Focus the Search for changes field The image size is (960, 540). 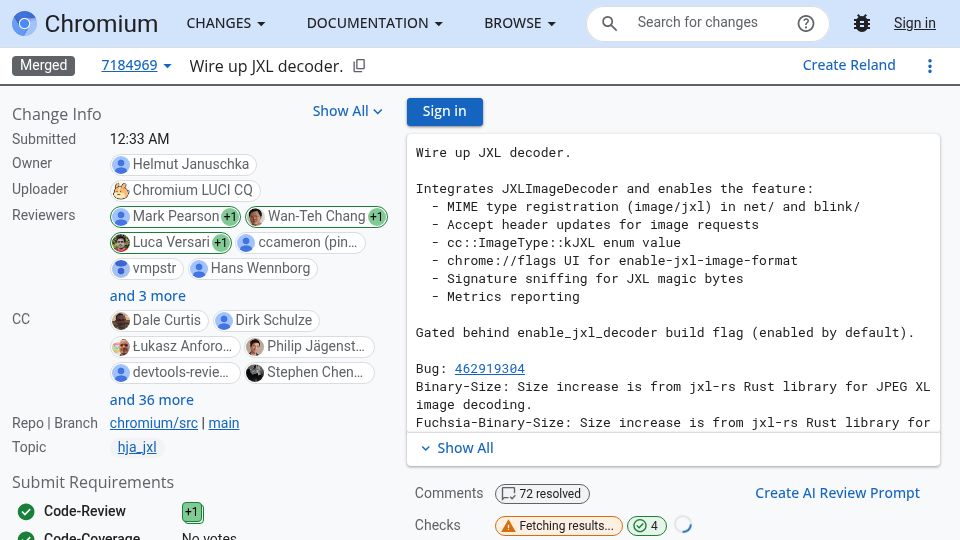pos(708,23)
